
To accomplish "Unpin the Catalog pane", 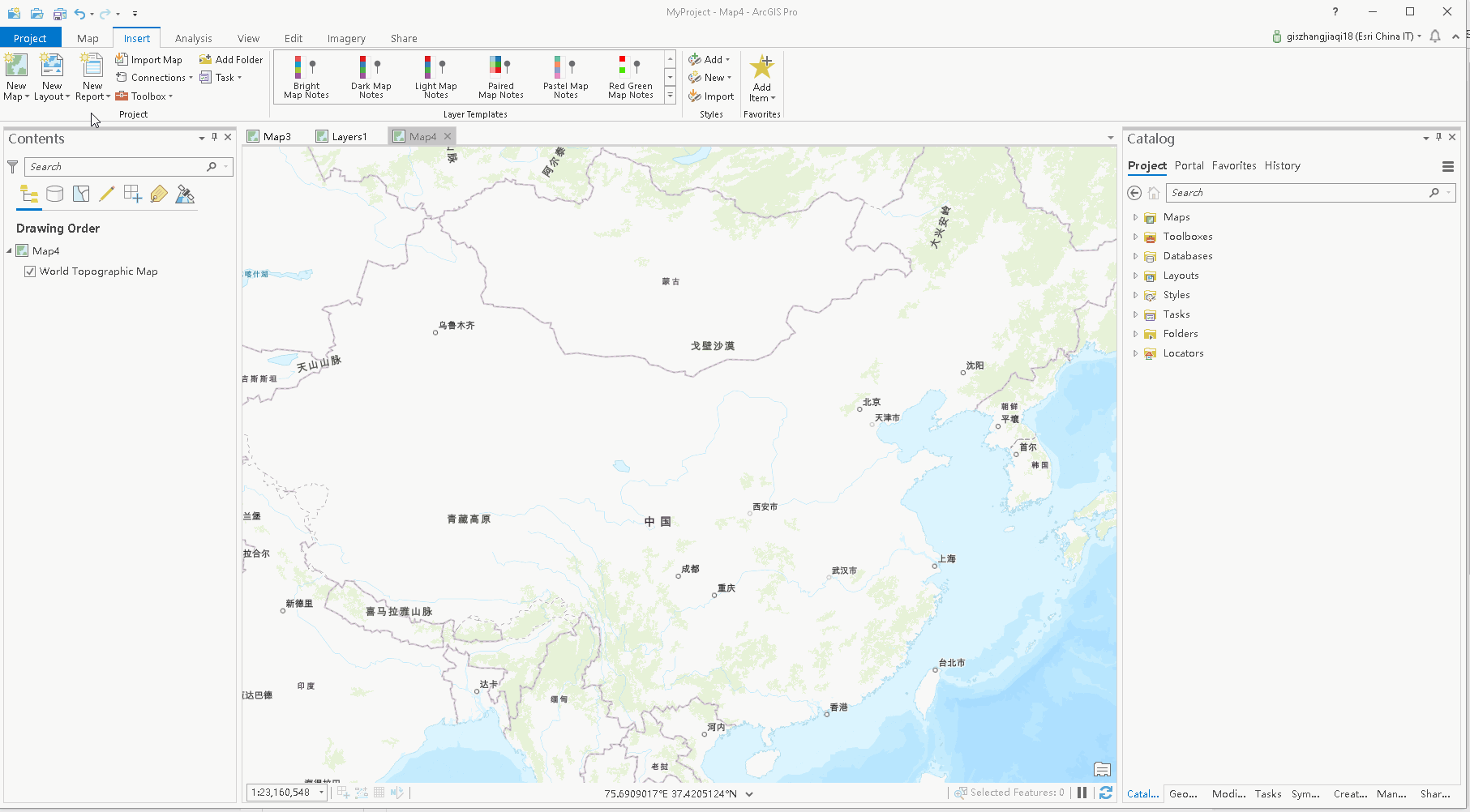I will click(1438, 137).
